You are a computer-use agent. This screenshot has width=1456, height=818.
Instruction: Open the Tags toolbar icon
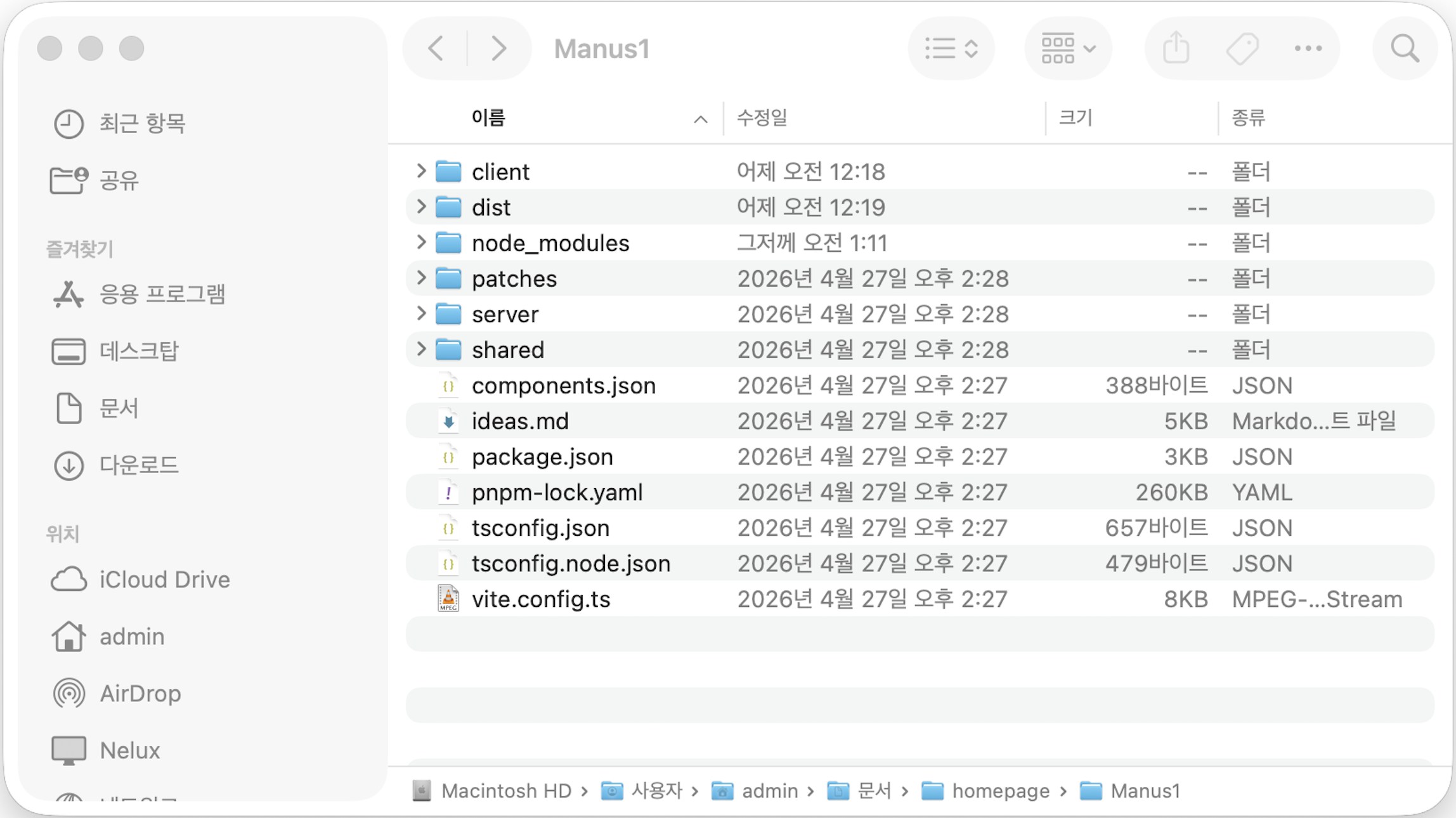pyautogui.click(x=1242, y=48)
